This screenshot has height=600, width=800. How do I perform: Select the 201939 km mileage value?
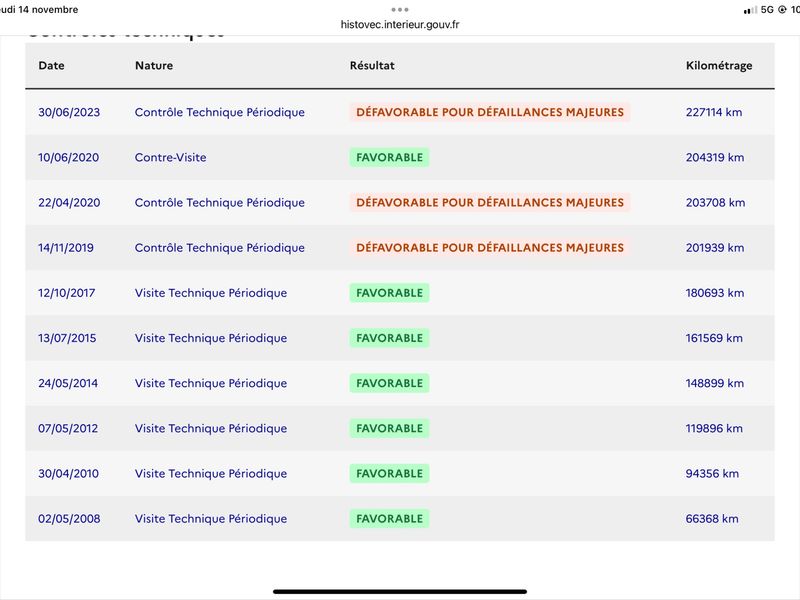click(x=715, y=247)
